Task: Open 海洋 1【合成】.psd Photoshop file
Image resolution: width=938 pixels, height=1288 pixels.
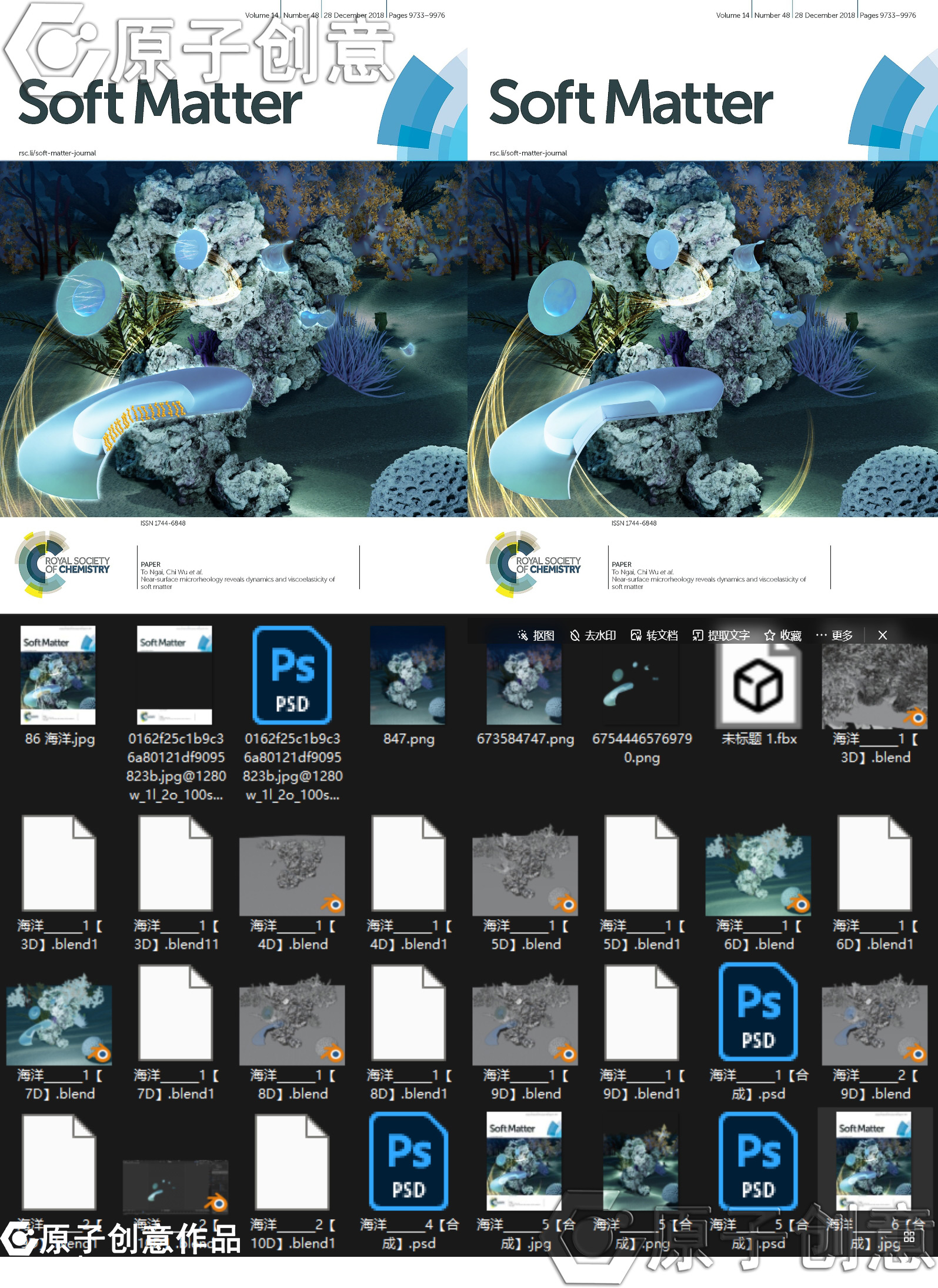Action: coord(758,1011)
